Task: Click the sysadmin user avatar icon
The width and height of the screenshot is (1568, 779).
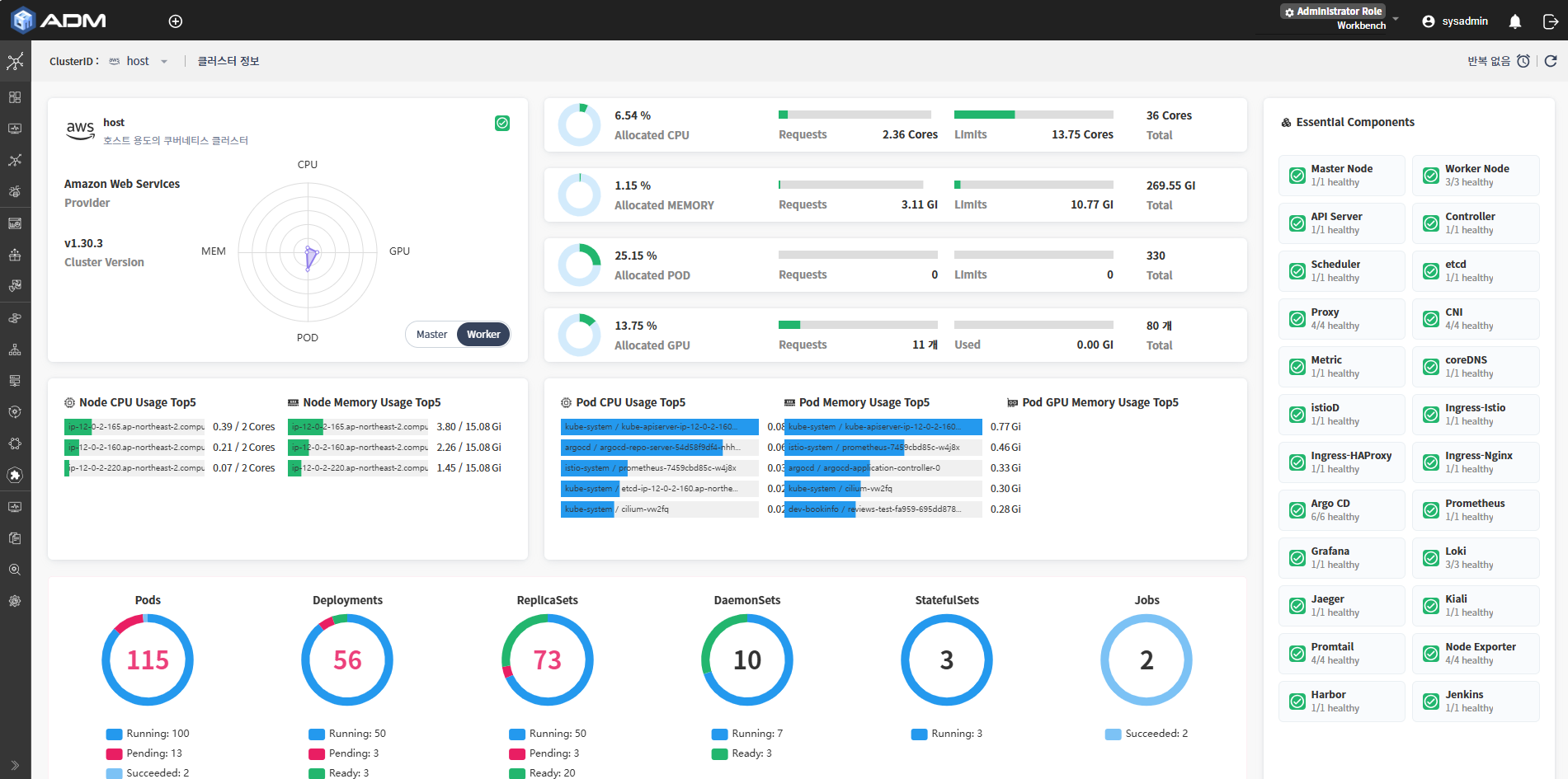Action: click(x=1429, y=21)
